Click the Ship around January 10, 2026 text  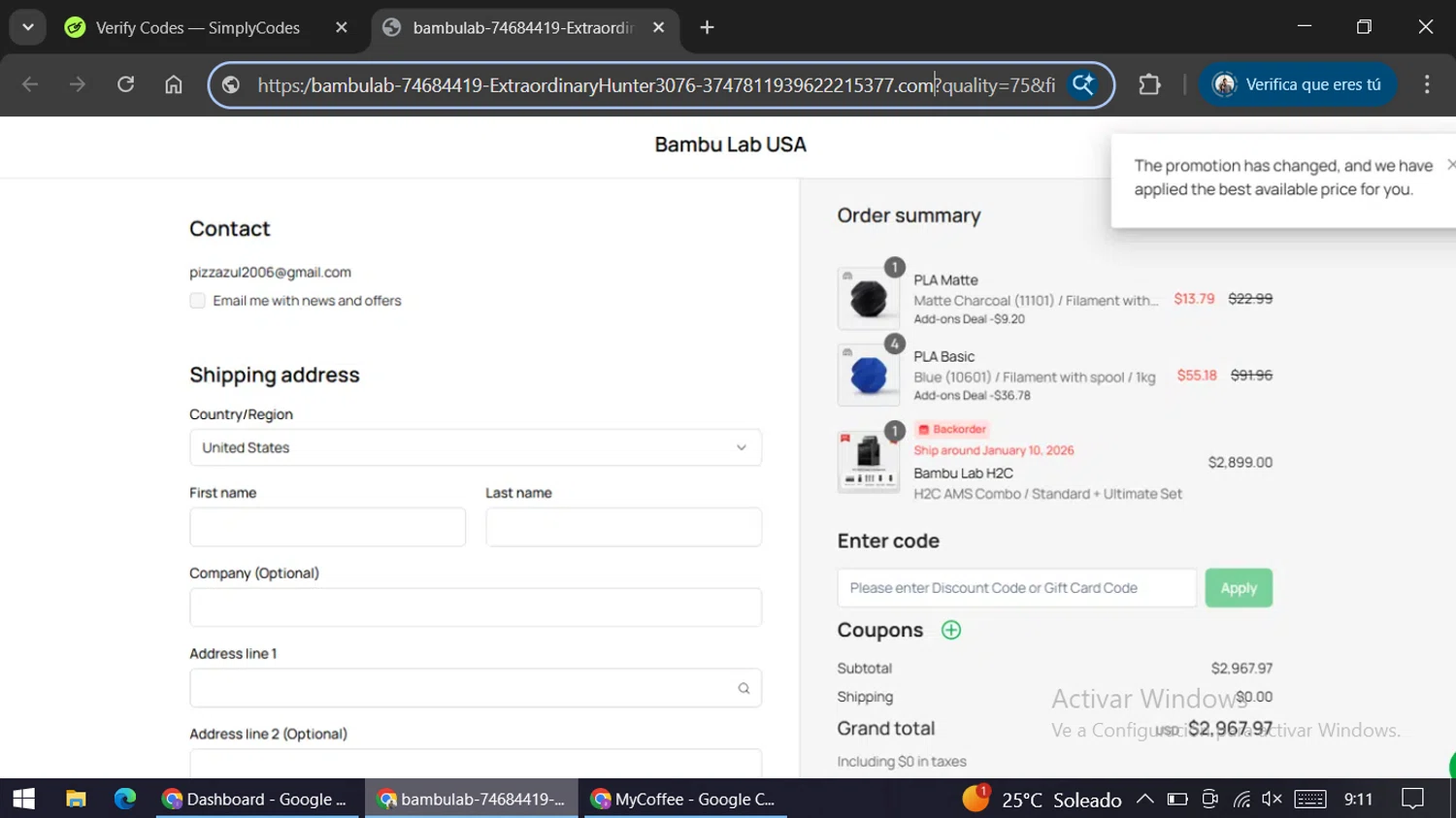click(994, 450)
